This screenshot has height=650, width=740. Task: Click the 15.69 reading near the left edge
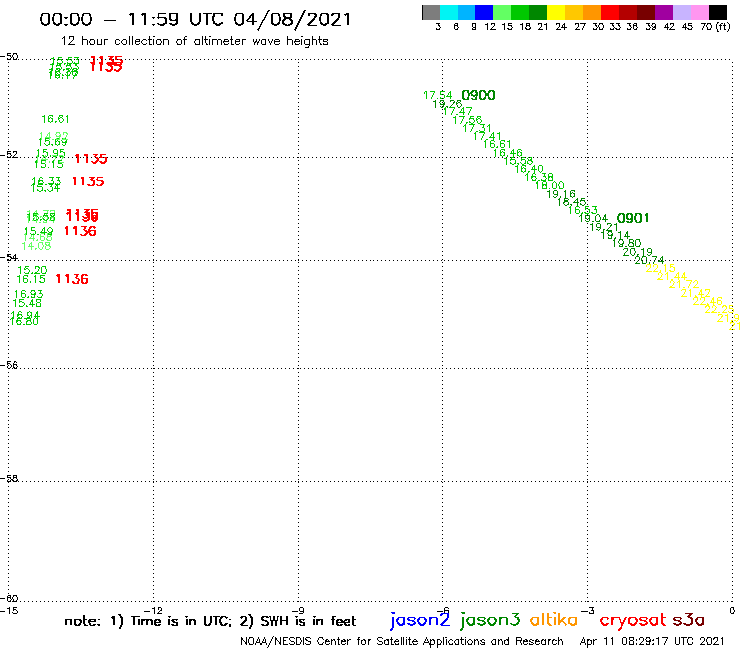coord(53,142)
